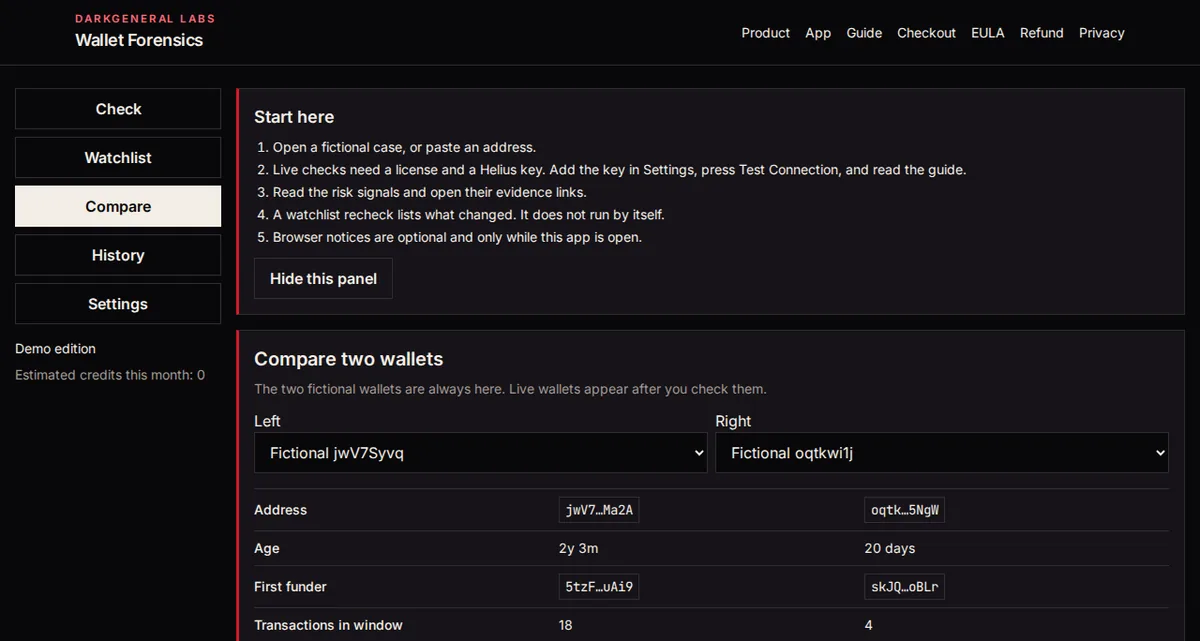Screen dimensions: 1200x641
Task: Click the Estimated credits this month text
Action: [110, 375]
